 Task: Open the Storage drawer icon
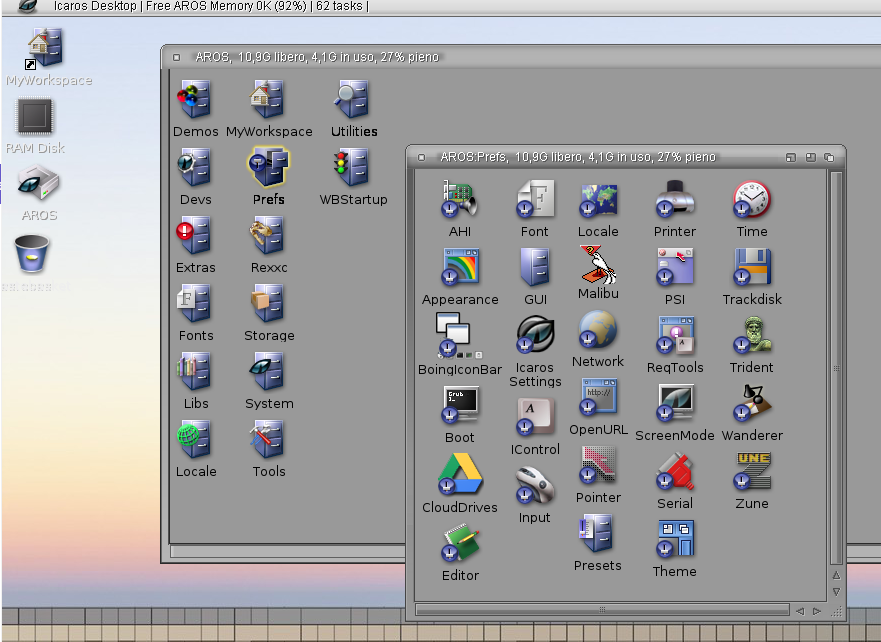tap(267, 303)
